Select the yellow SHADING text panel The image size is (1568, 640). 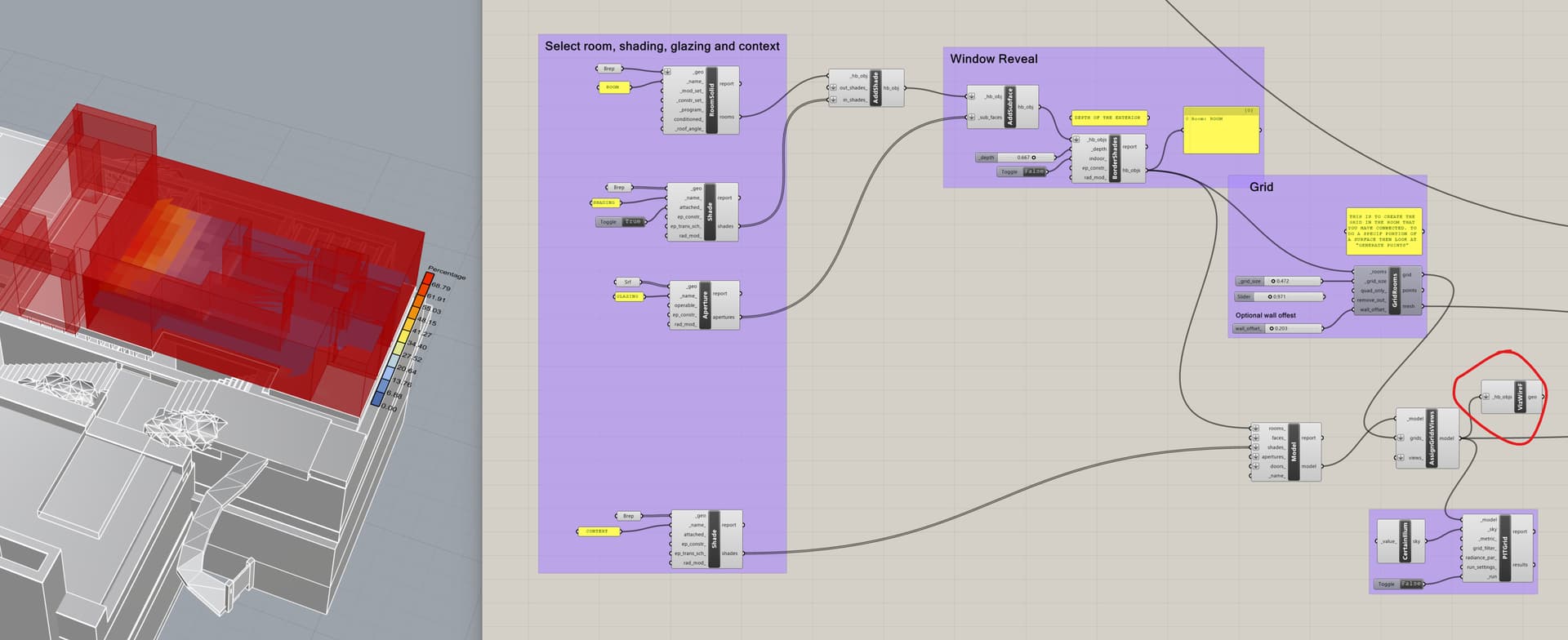point(605,202)
